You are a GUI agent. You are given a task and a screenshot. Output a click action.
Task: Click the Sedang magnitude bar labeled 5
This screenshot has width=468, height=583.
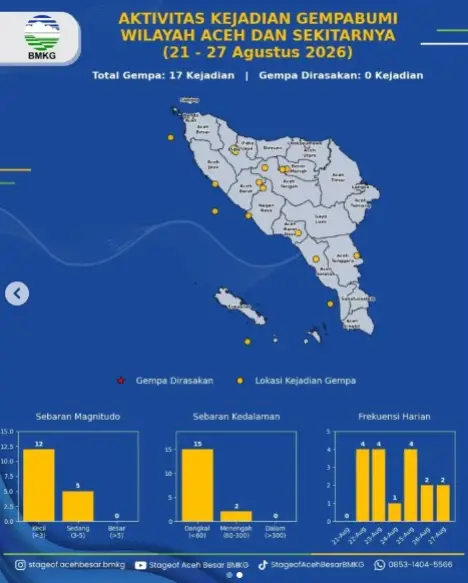tap(78, 506)
